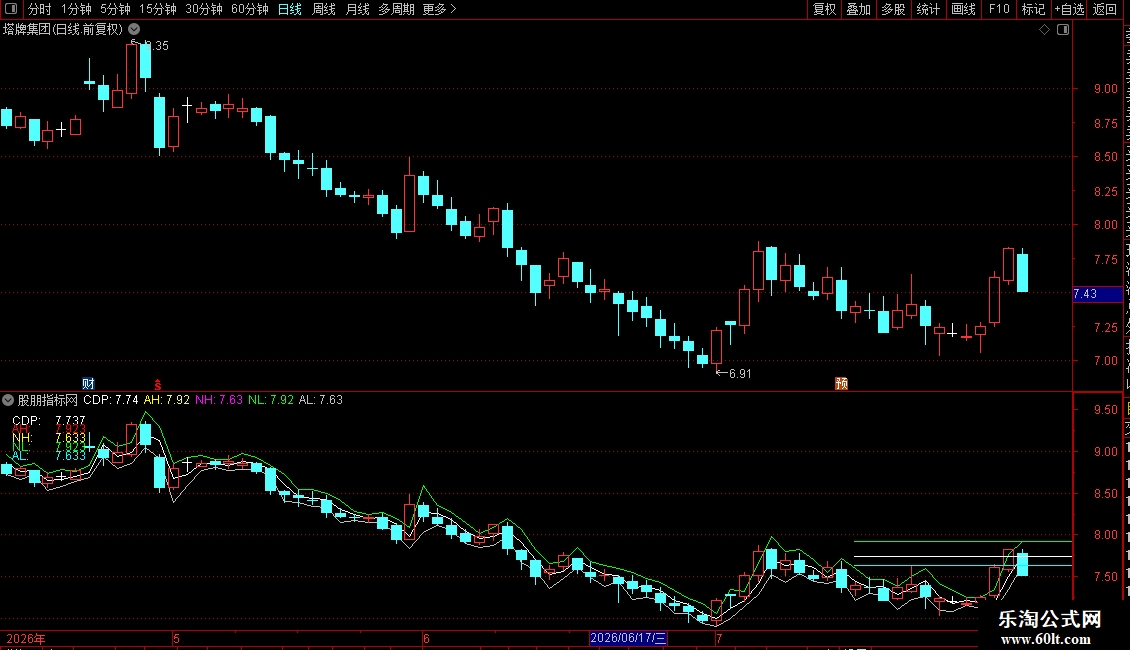1130x650 pixels.
Task: Click the 复权 adjustment button
Action: 824,9
